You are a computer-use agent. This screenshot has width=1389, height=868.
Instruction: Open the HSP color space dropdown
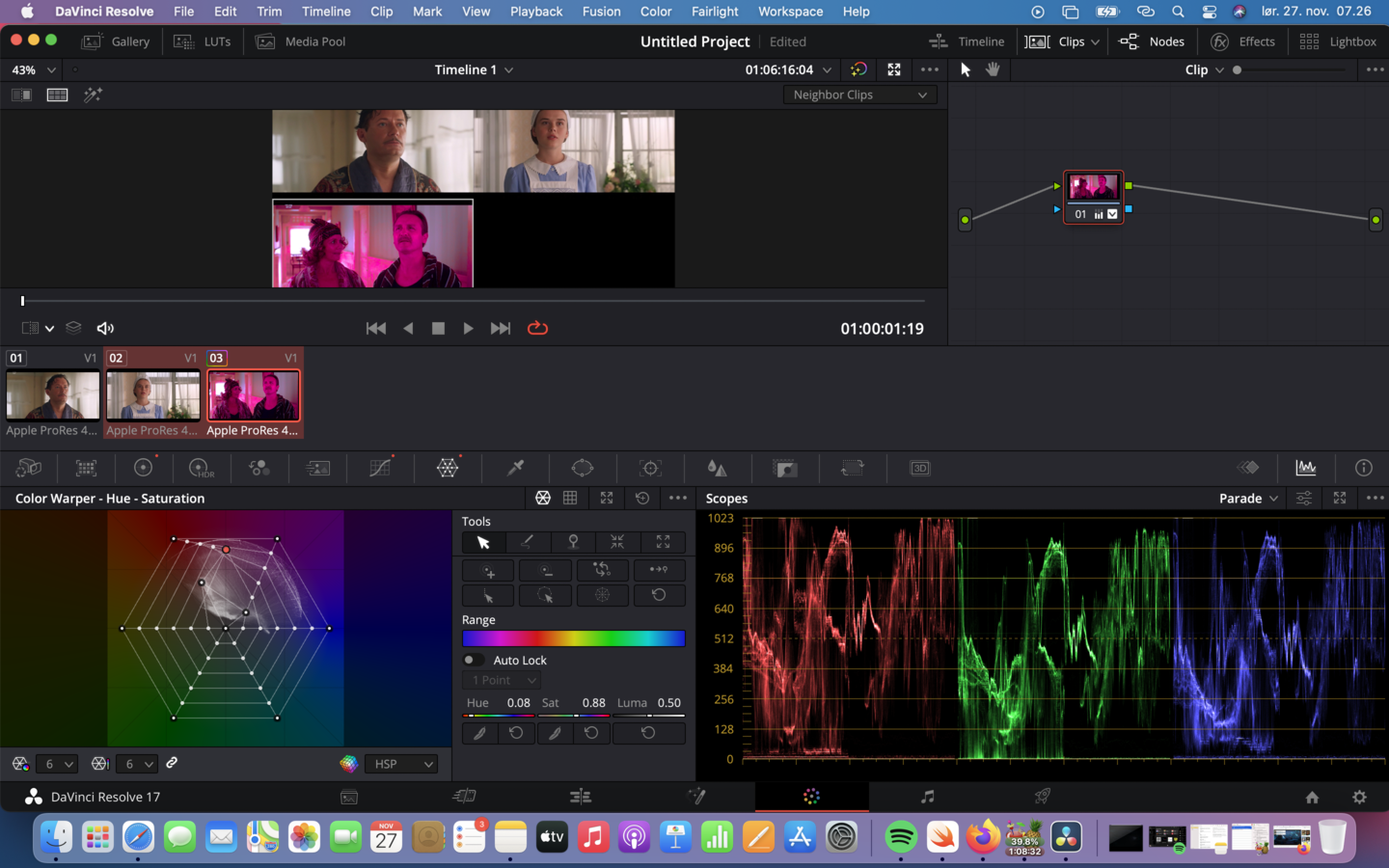pos(403,764)
